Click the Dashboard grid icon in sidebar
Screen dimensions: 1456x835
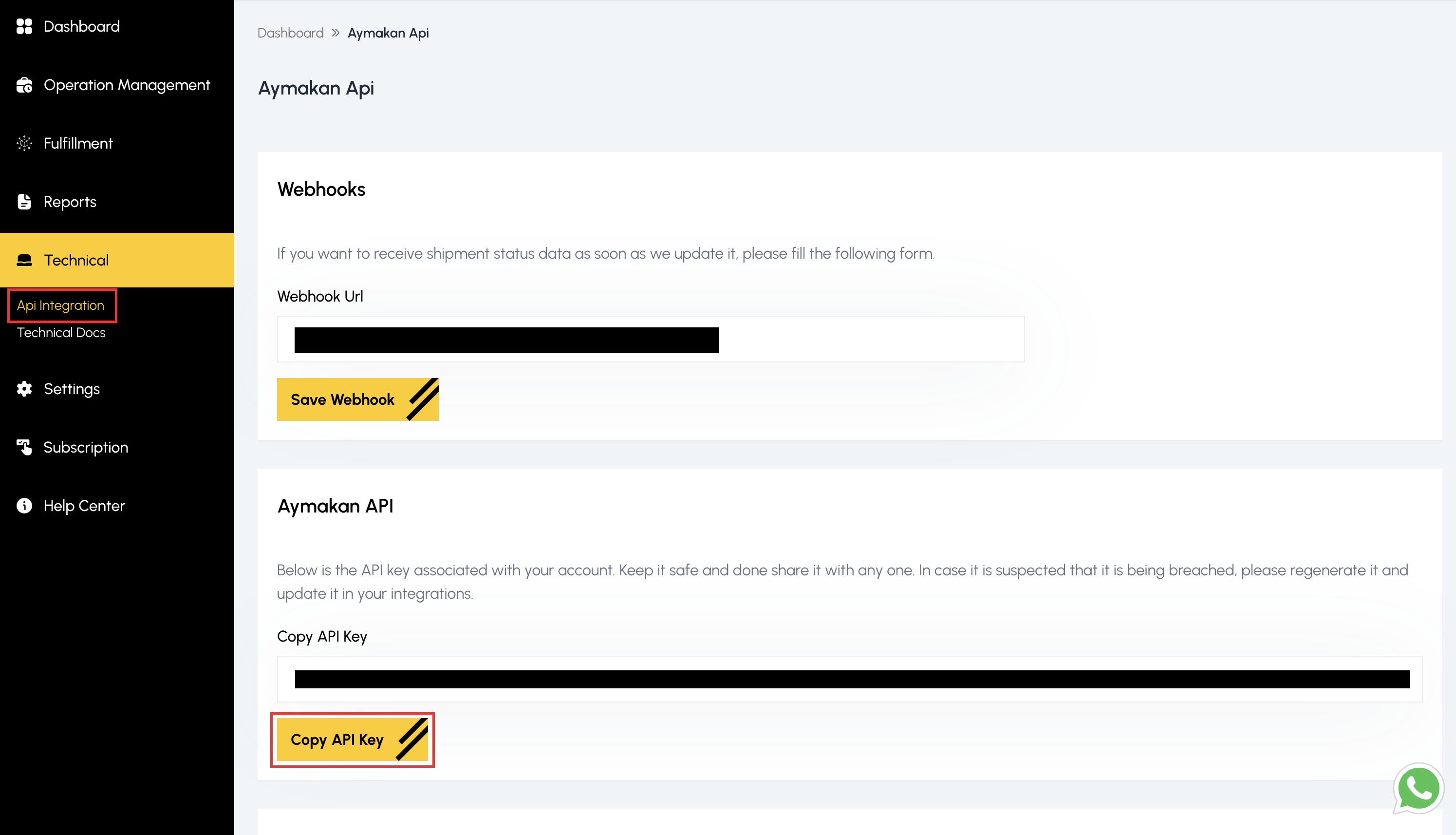click(24, 26)
